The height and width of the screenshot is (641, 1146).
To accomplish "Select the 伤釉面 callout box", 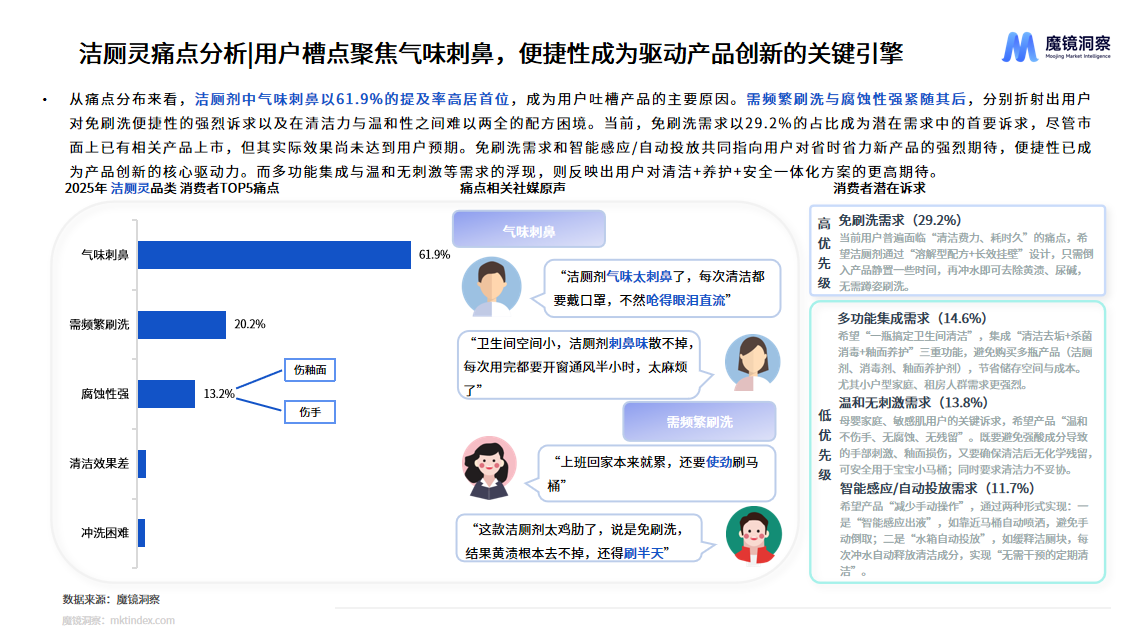I will pyautogui.click(x=309, y=371).
